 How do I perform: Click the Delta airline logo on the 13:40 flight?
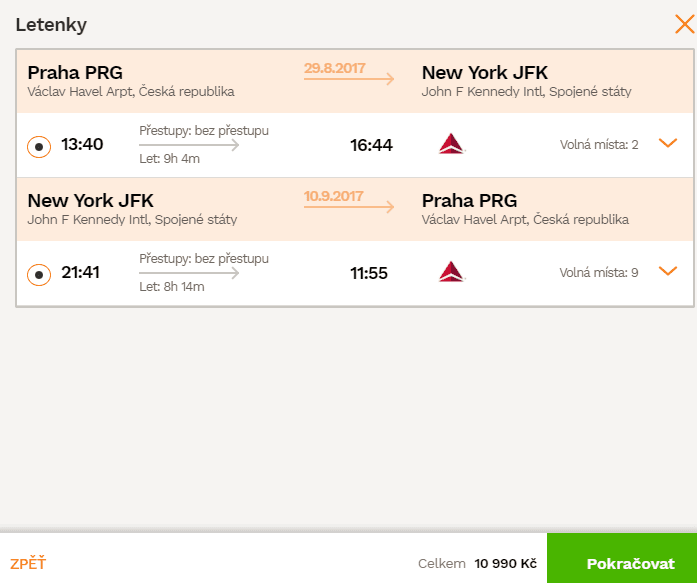452,144
